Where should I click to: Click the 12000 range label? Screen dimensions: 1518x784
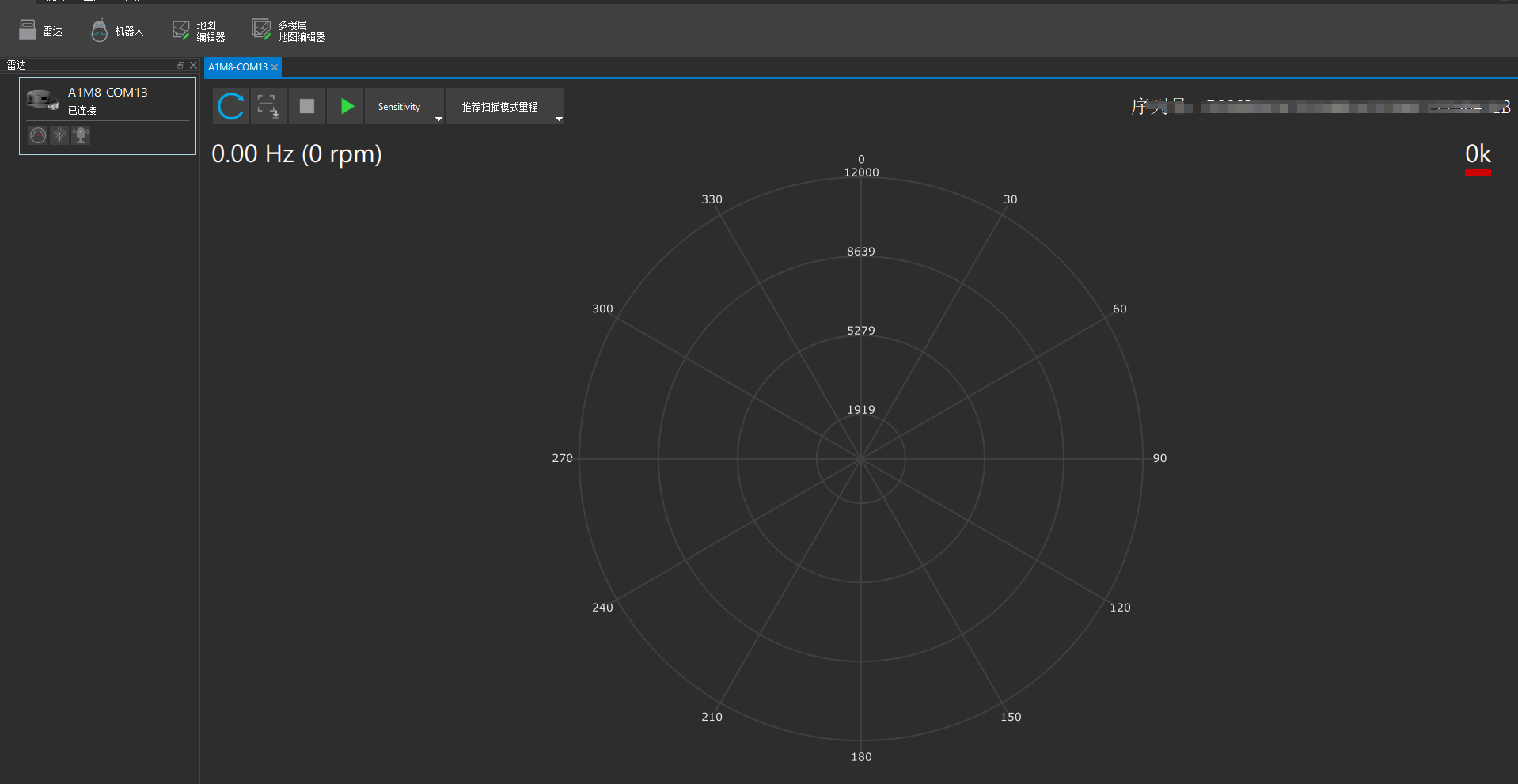click(x=861, y=172)
